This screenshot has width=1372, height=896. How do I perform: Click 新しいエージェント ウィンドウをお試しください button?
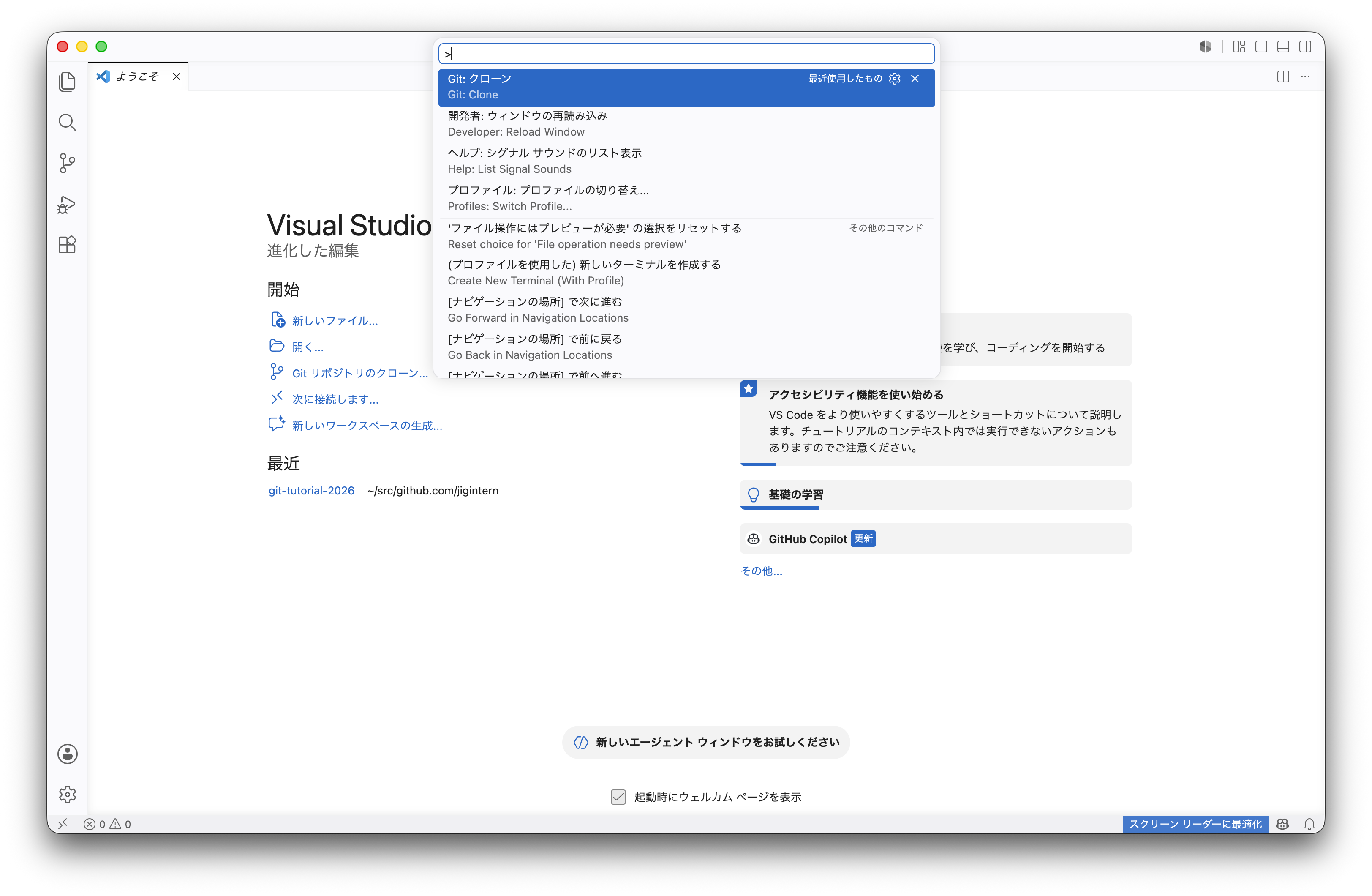[x=705, y=742]
